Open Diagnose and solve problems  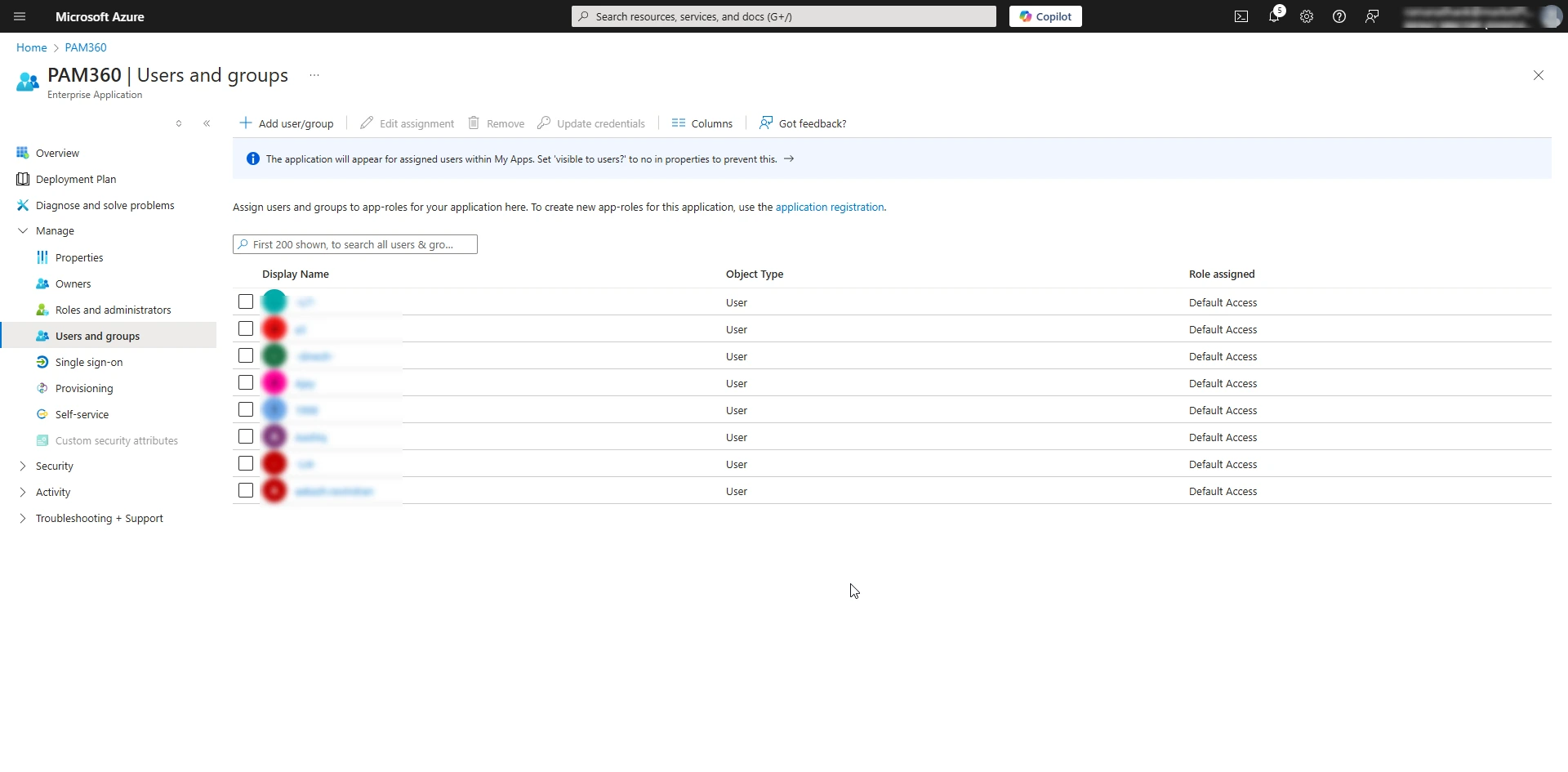(x=105, y=205)
